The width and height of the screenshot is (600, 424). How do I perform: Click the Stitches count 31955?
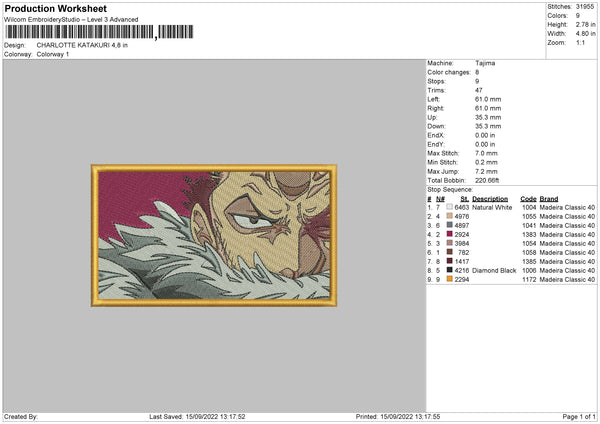pyautogui.click(x=585, y=7)
